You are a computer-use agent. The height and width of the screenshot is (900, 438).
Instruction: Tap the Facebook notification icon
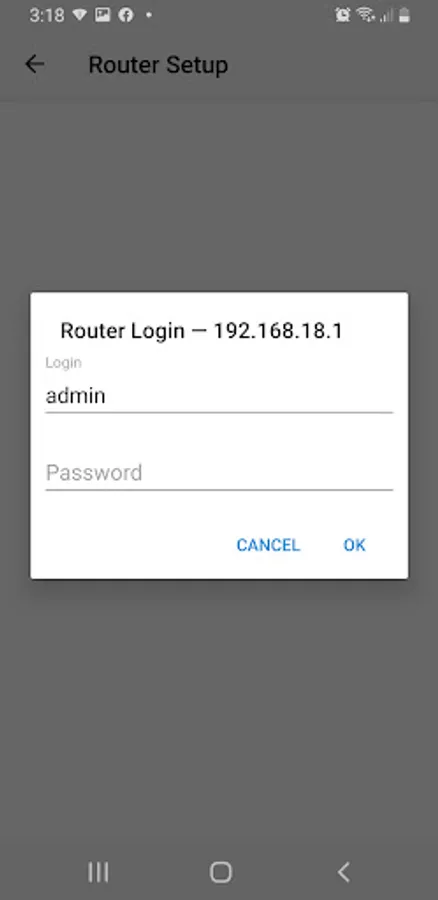(126, 15)
